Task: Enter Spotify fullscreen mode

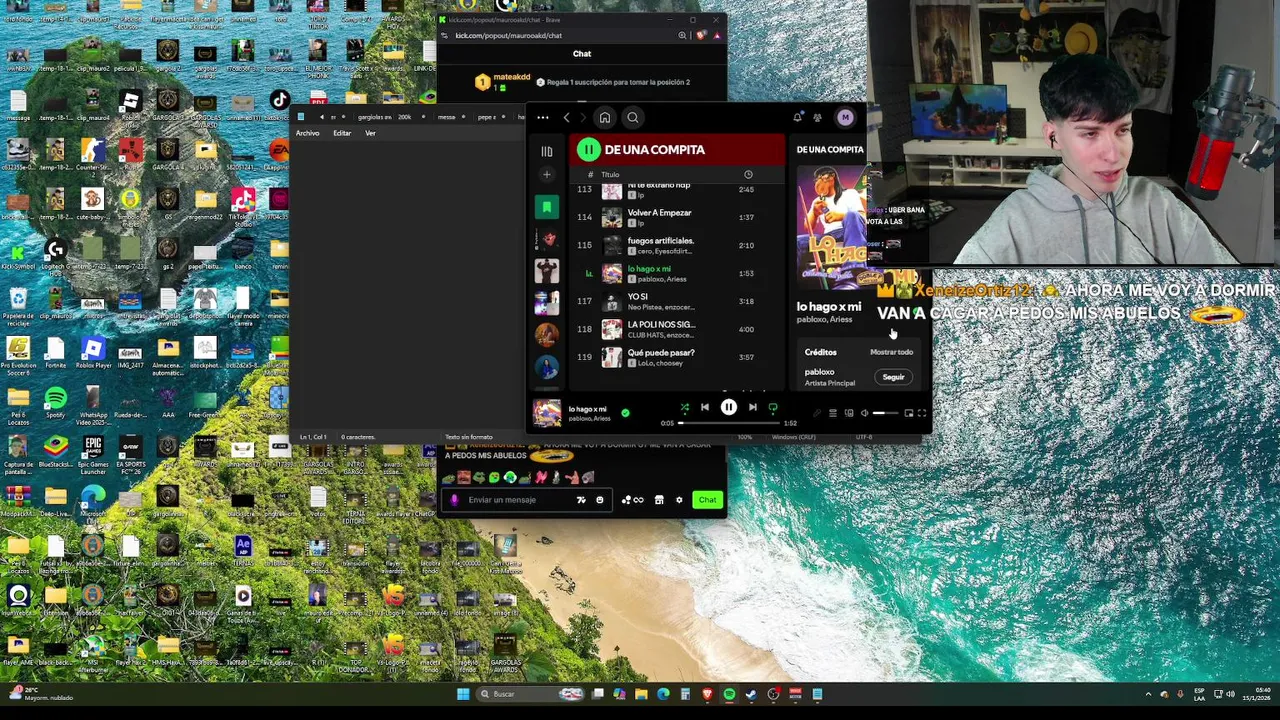Action: coord(922,413)
